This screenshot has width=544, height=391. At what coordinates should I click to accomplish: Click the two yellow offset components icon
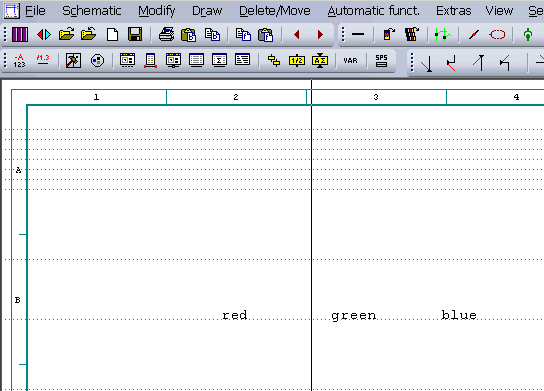[274, 61]
